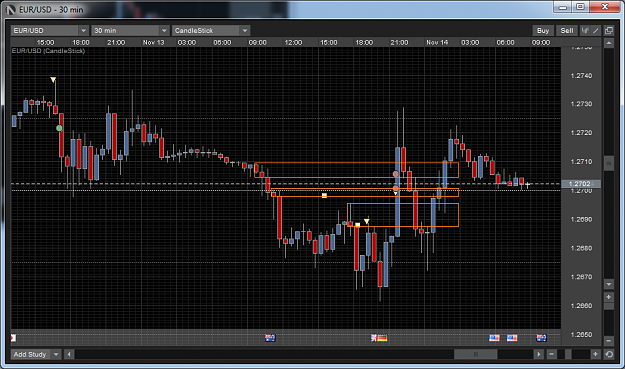Click the German flag event marker
Image resolution: width=625 pixels, height=369 pixels.
pos(382,338)
